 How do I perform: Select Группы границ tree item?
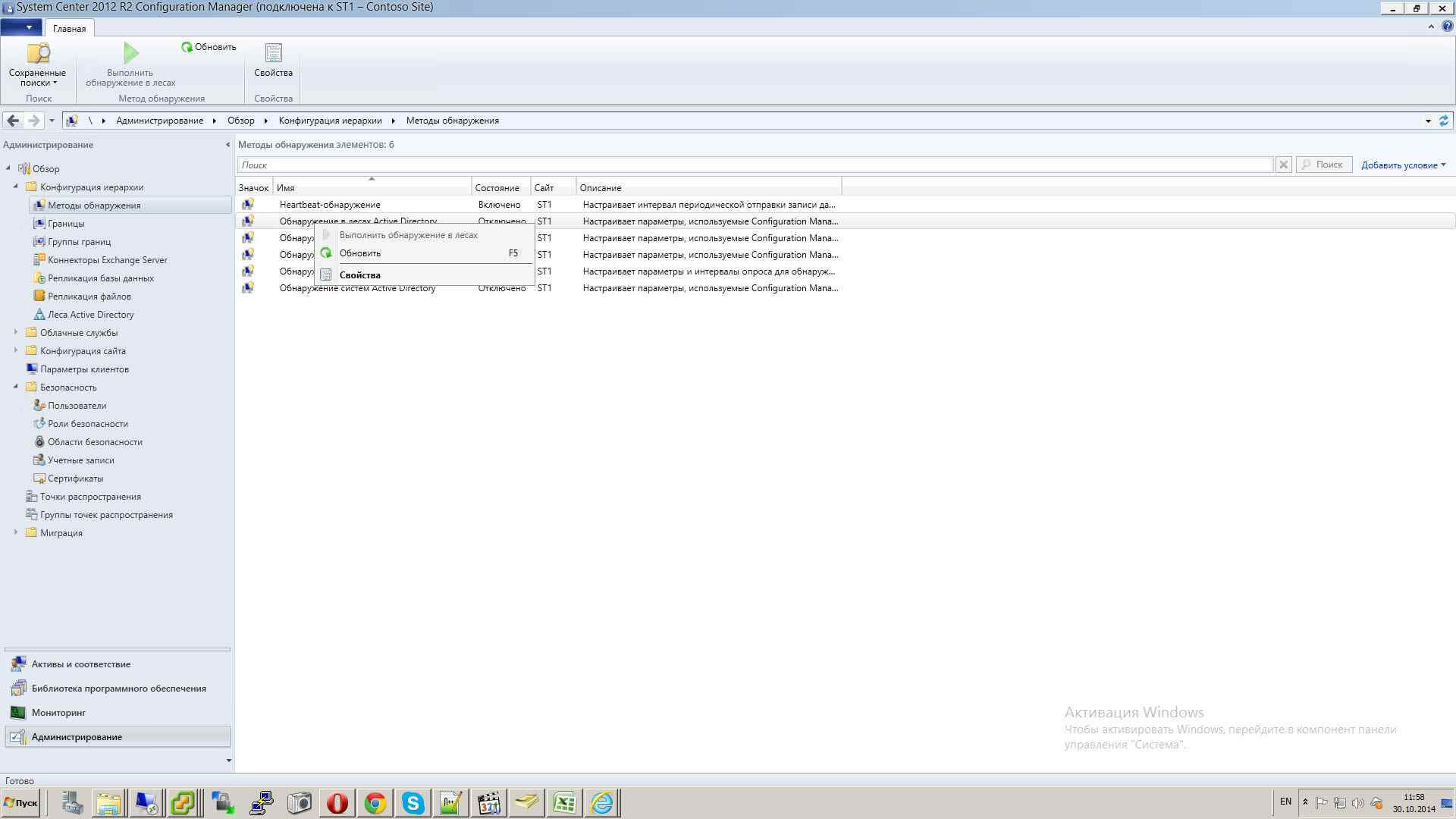(x=79, y=242)
